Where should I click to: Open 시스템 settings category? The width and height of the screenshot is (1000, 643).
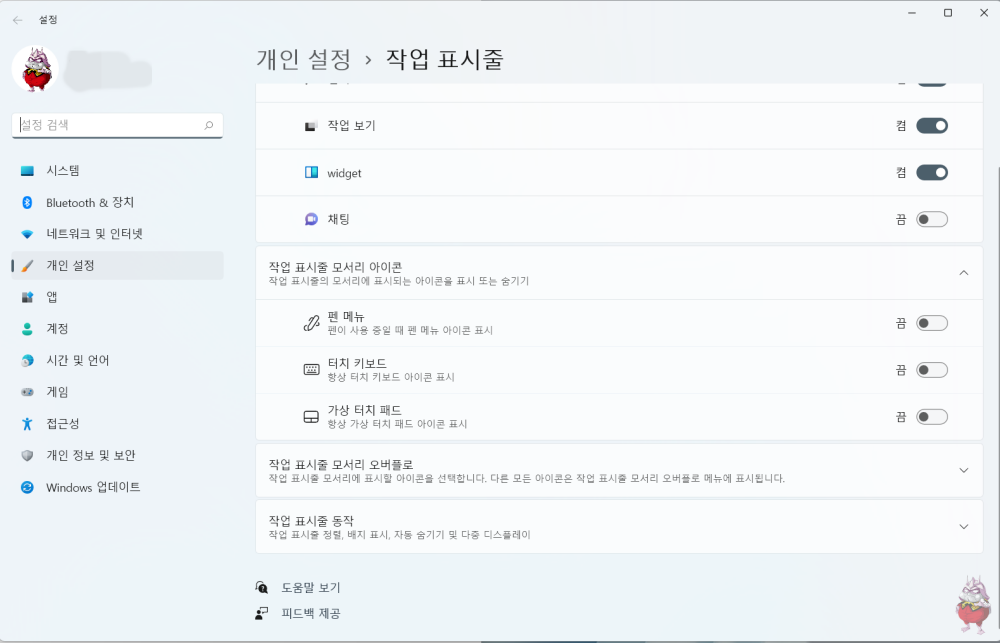coord(117,170)
